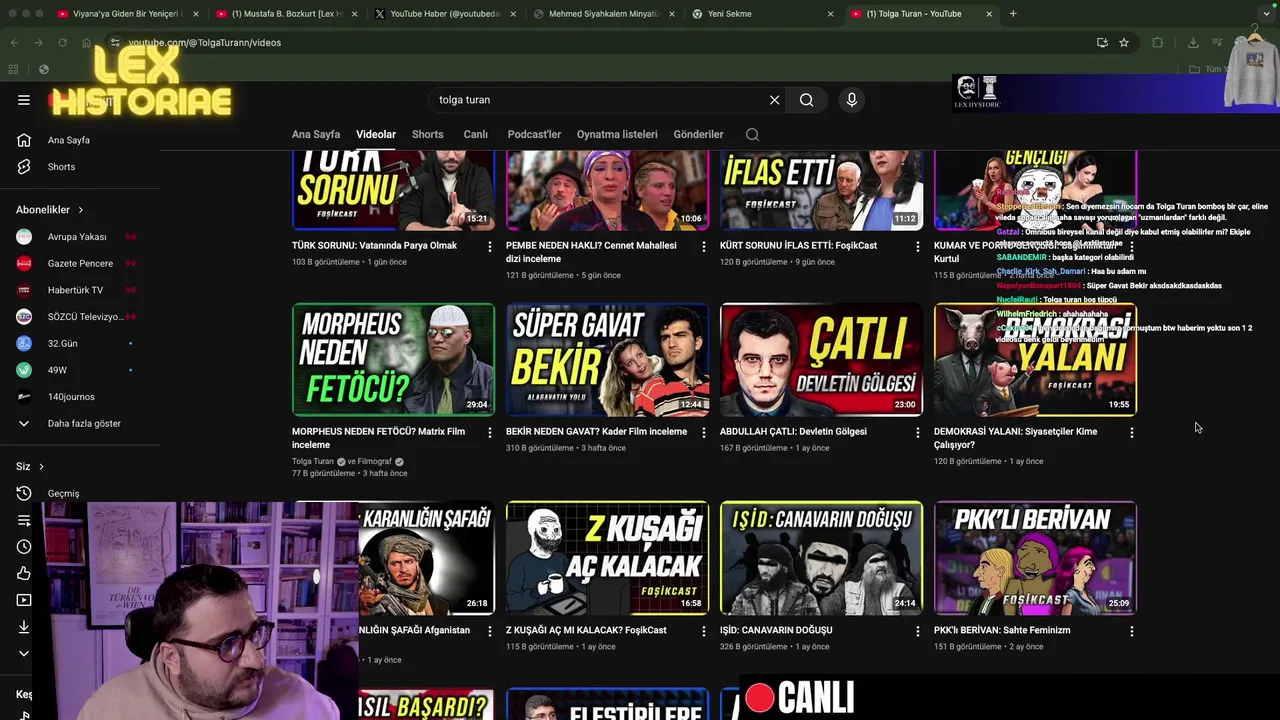The width and height of the screenshot is (1280, 720).
Task: Open options menu for ABDULLAH ÇATLI video
Action: (918, 432)
